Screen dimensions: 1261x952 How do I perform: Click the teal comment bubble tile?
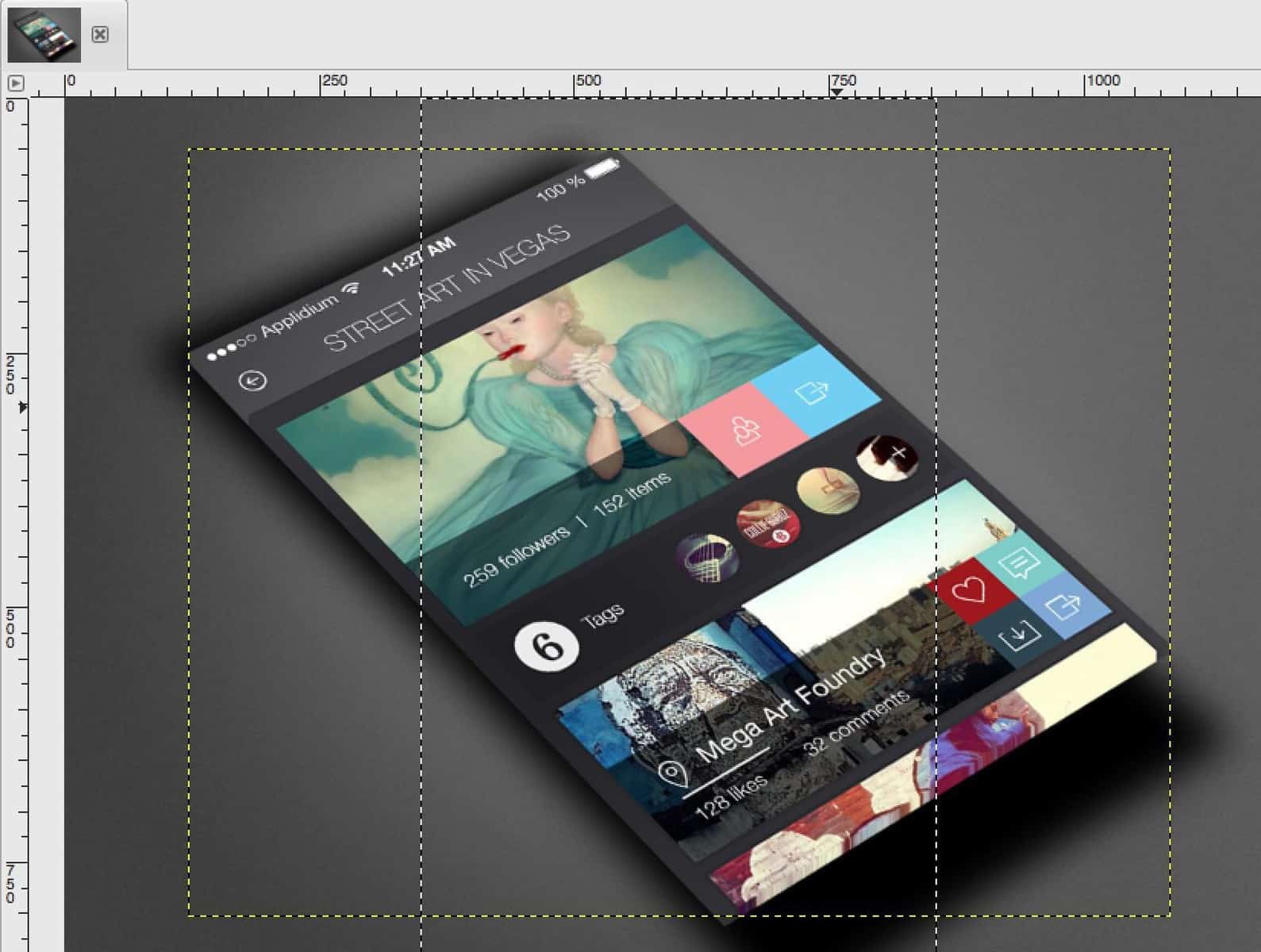click(1019, 564)
